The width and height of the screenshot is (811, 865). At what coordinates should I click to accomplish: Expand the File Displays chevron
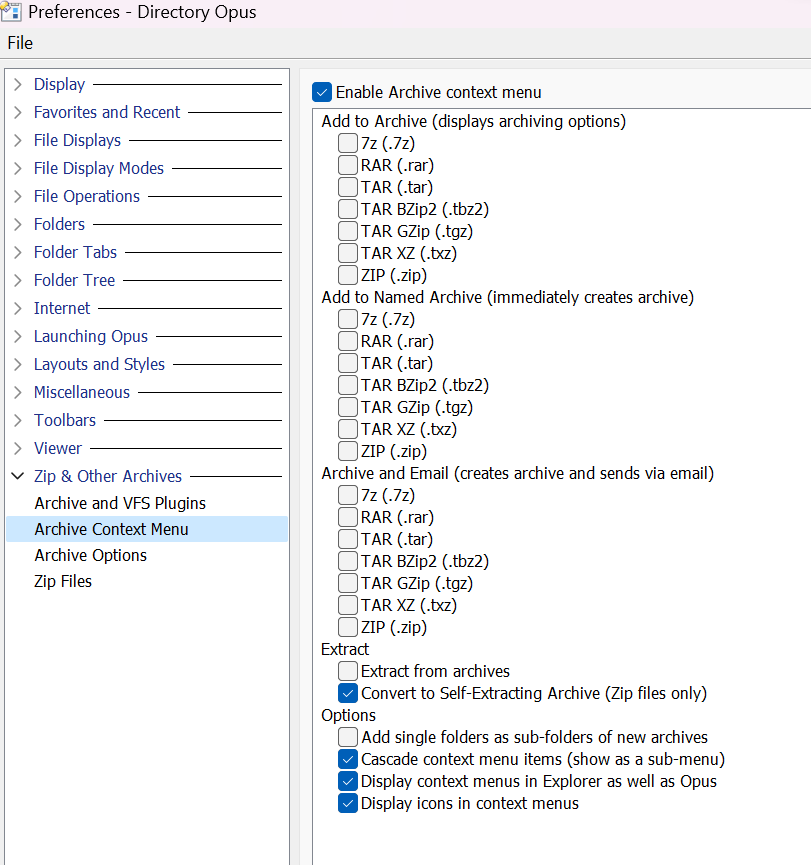tap(18, 141)
